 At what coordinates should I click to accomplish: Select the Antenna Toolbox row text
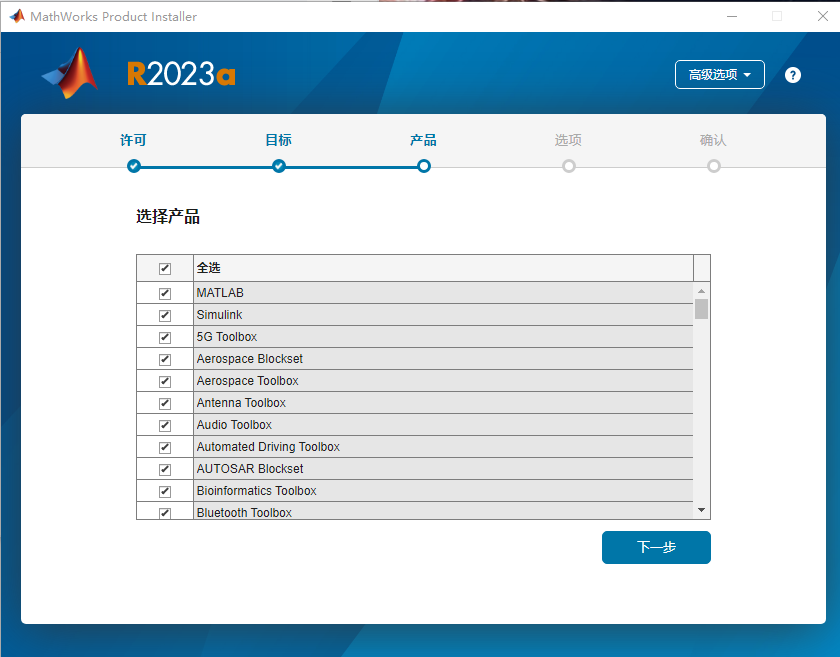pyautogui.click(x=241, y=403)
